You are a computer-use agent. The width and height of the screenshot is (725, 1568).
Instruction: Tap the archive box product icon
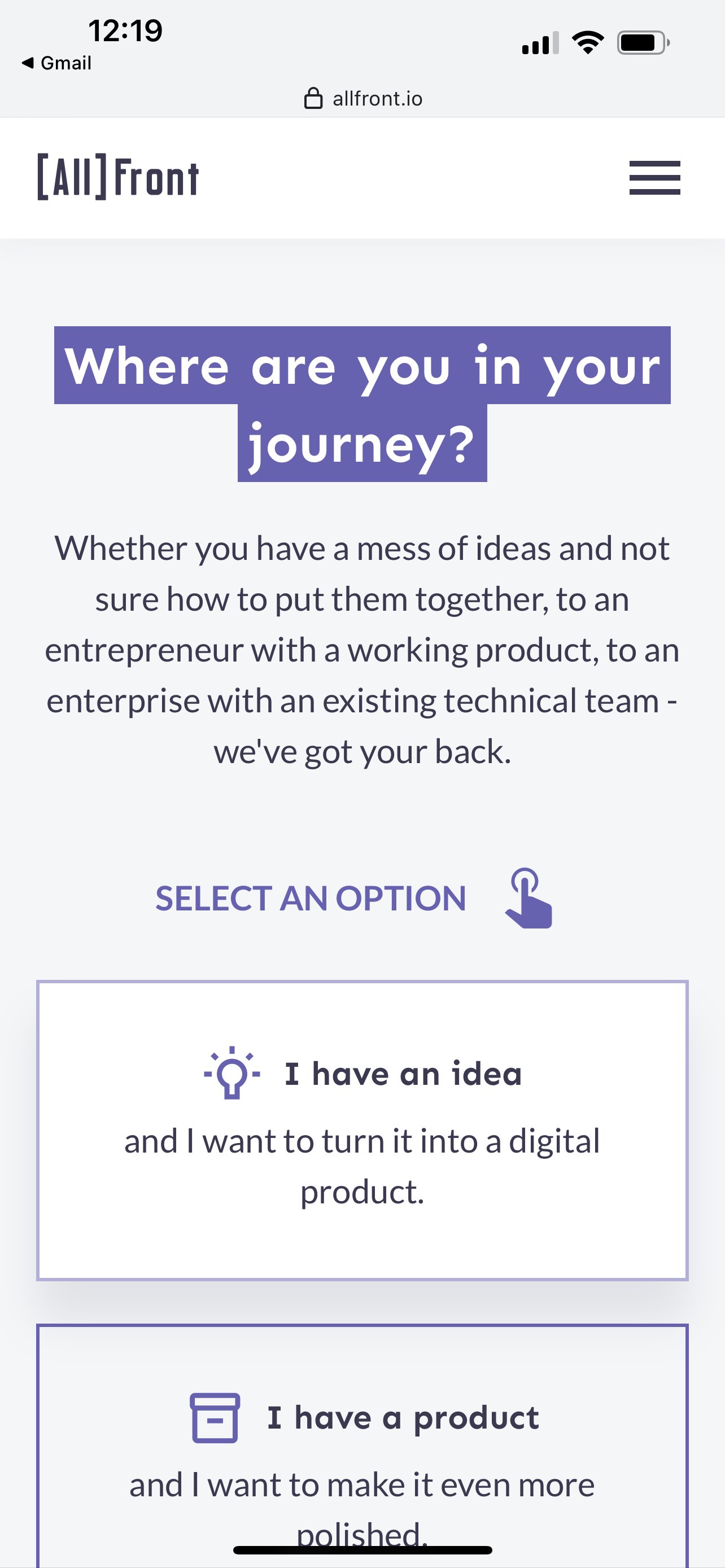point(215,1417)
